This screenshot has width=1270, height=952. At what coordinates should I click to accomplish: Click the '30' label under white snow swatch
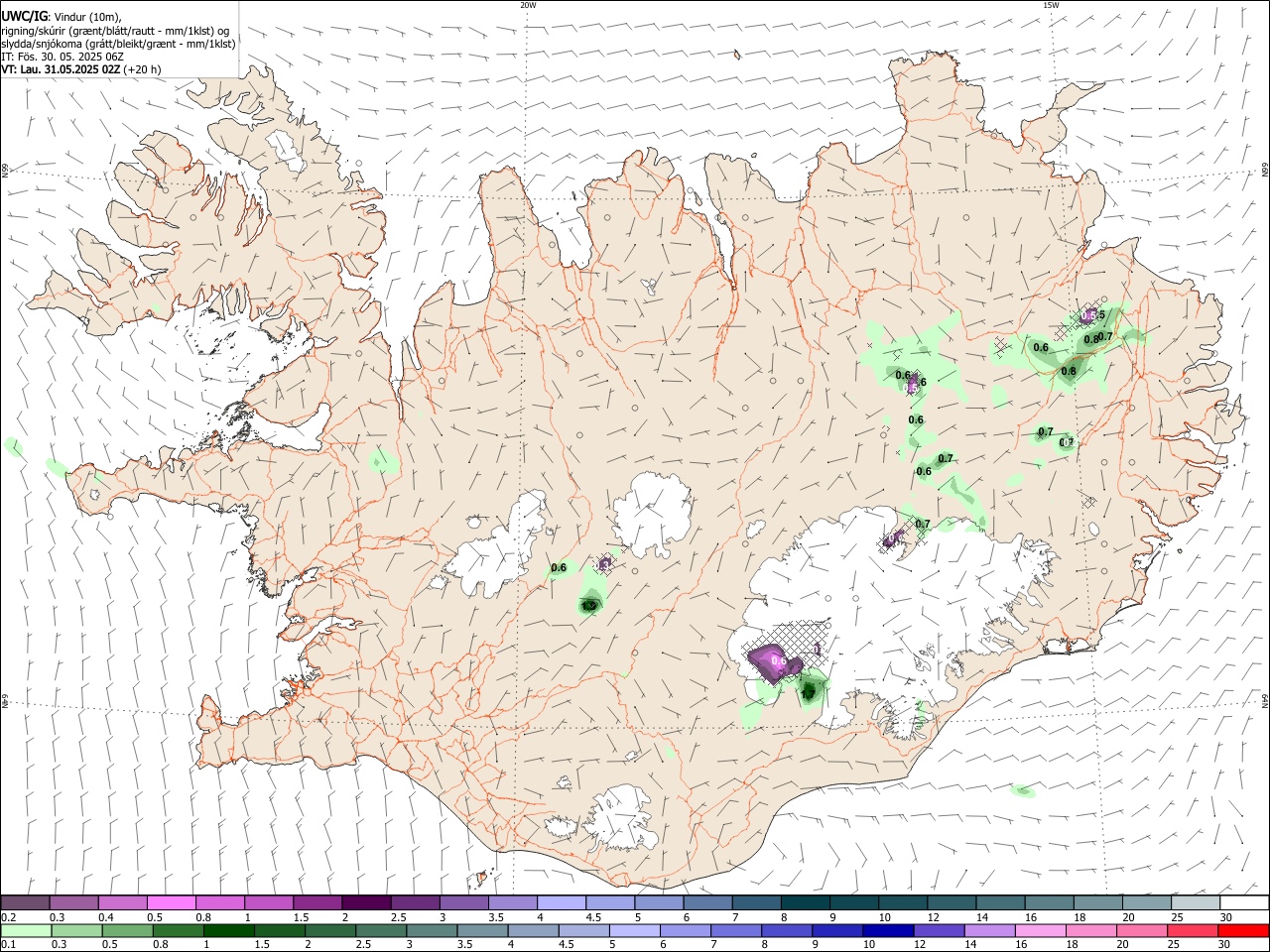(1225, 917)
